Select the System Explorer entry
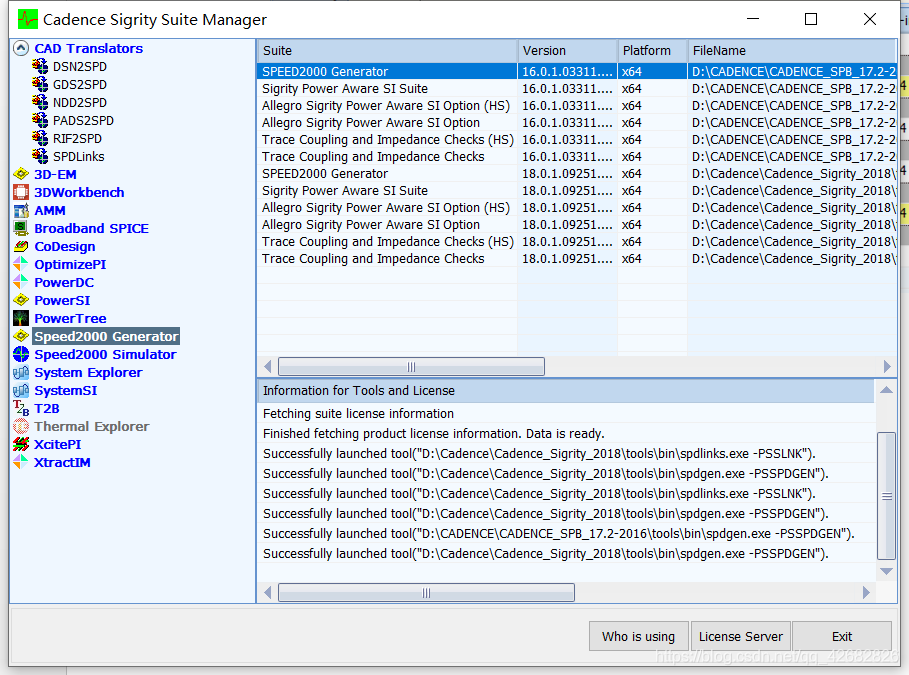 tap(88, 372)
